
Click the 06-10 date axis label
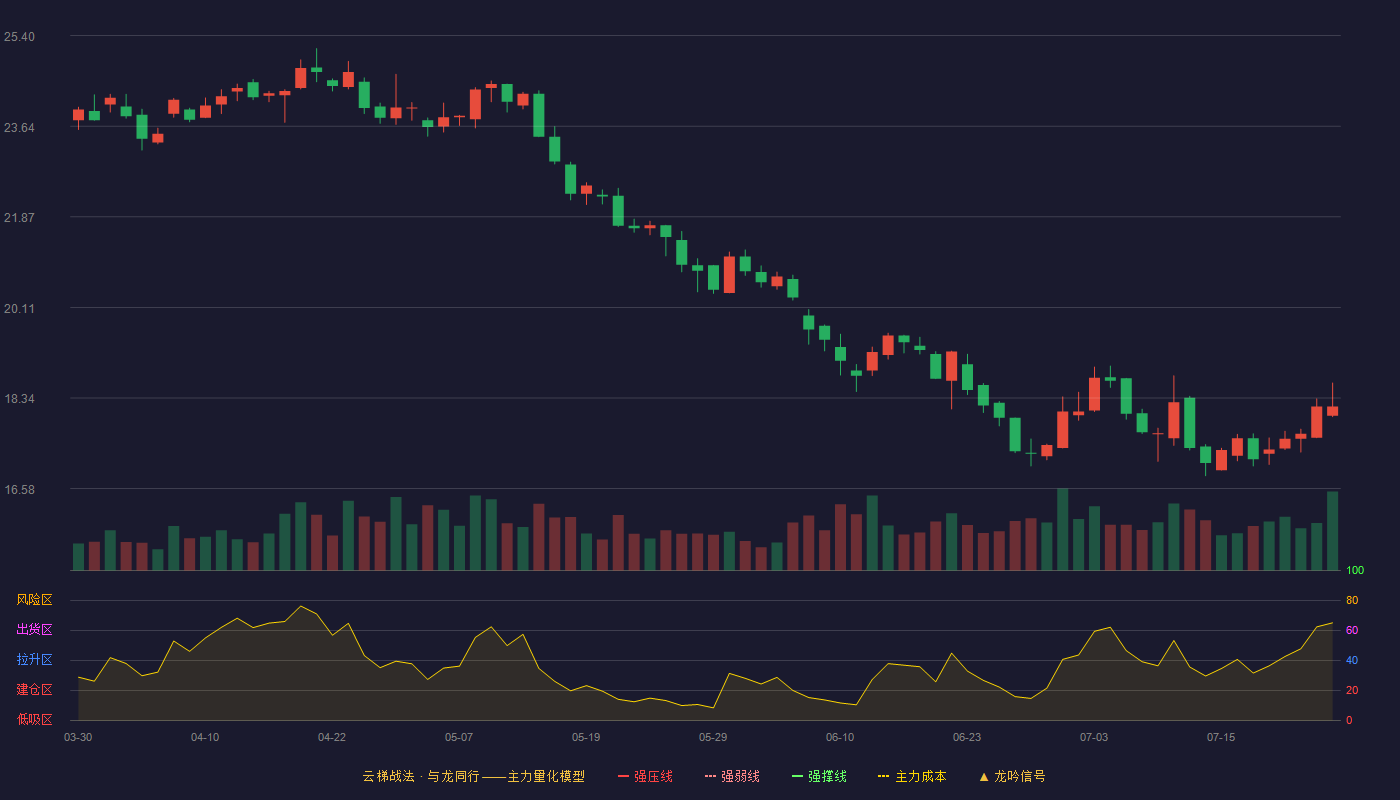click(840, 737)
